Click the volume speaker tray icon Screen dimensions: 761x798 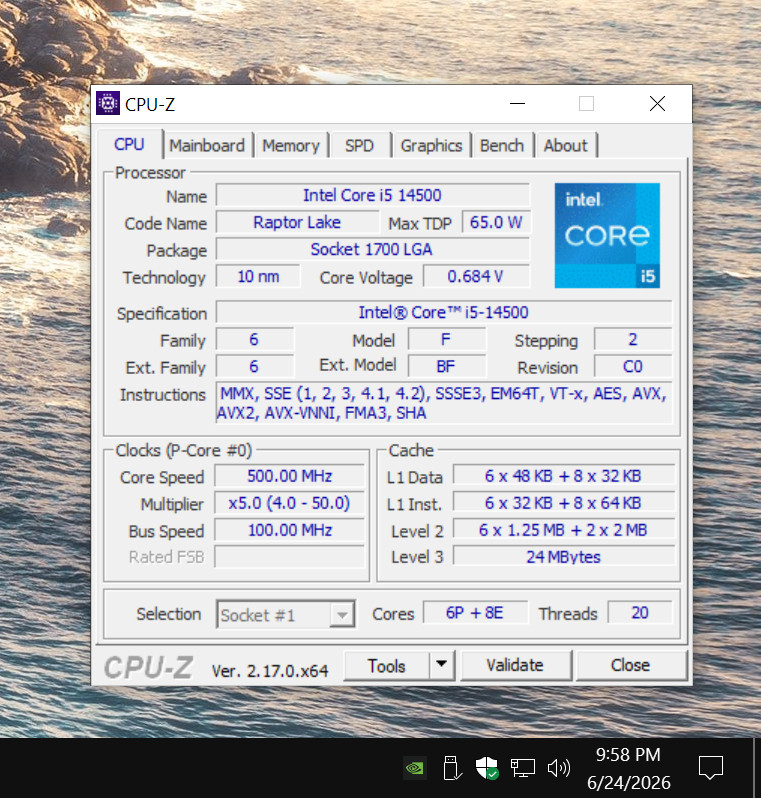[x=558, y=767]
